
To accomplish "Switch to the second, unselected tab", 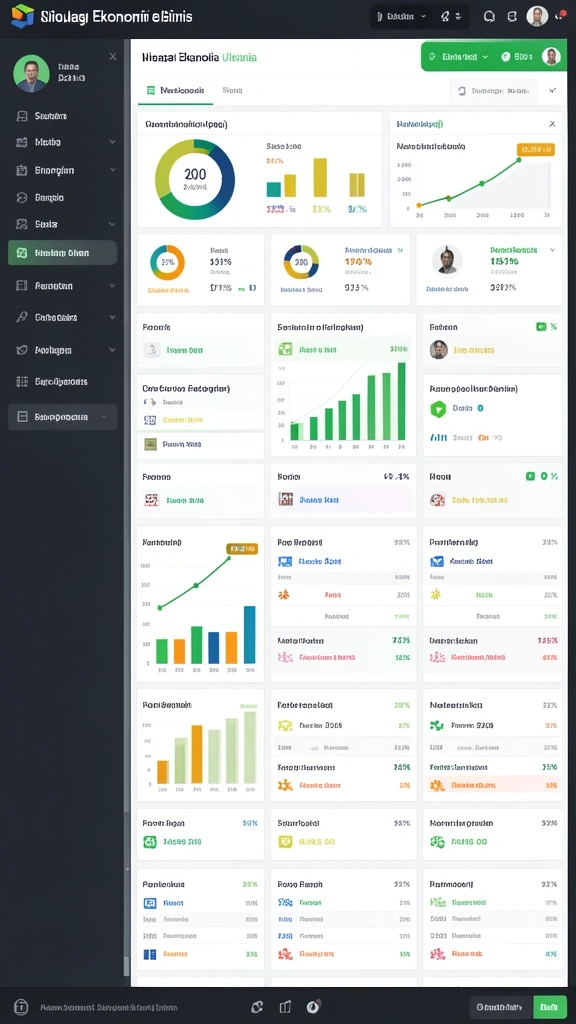I will (x=232, y=91).
